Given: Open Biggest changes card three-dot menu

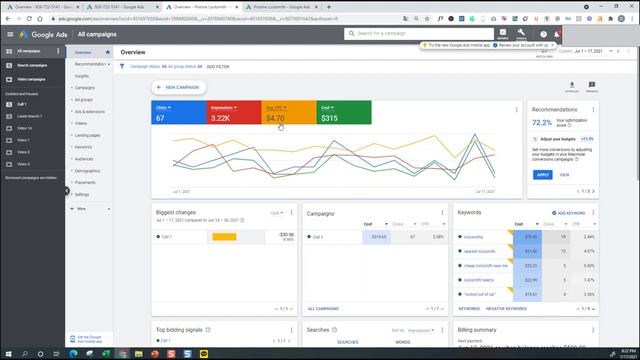Looking at the screenshot, I should tap(291, 213).
